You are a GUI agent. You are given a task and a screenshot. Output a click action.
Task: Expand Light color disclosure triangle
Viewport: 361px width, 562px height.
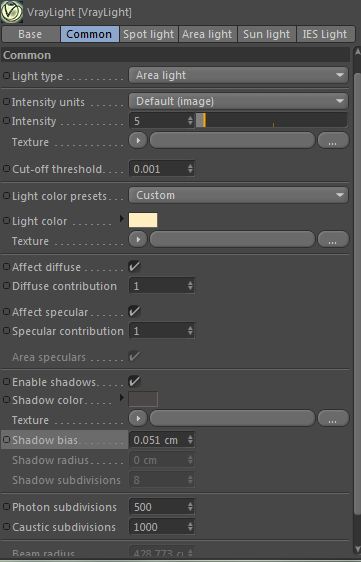(122, 218)
